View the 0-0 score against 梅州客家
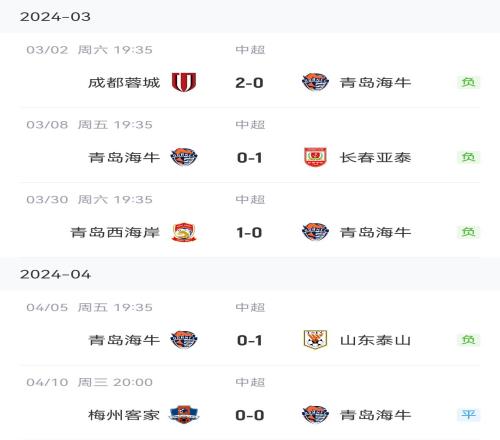500x440 pixels. (x=250, y=415)
